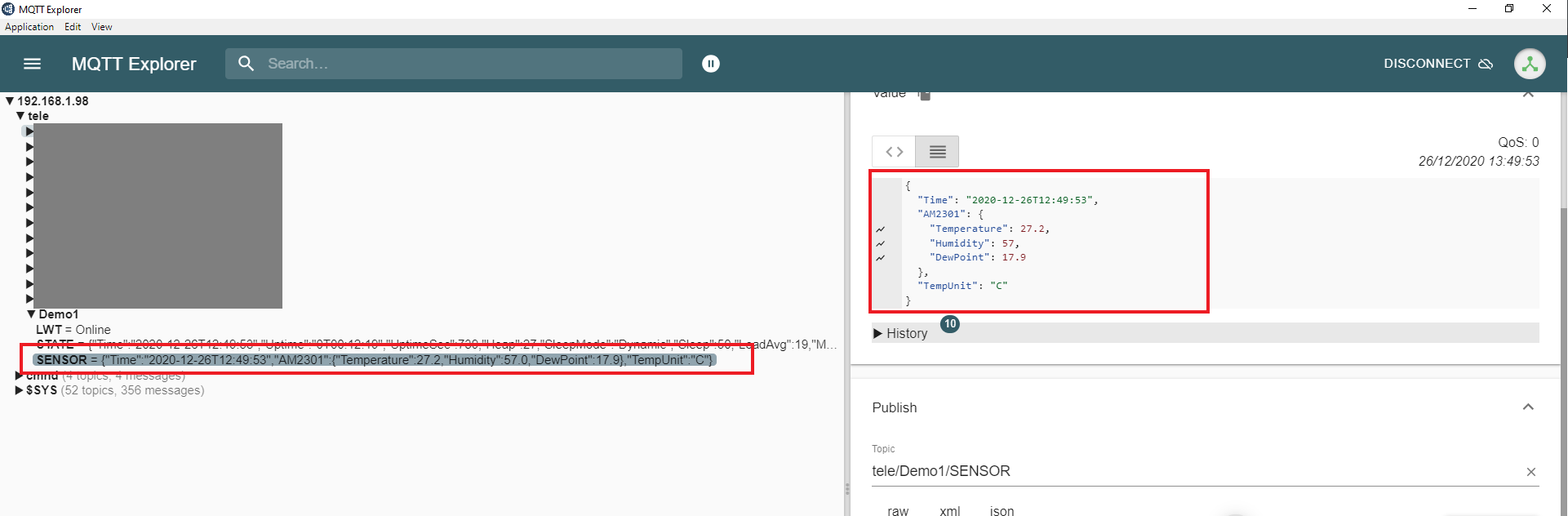Collapse the tele topic node
The height and width of the screenshot is (516, 1568).
(x=20, y=116)
